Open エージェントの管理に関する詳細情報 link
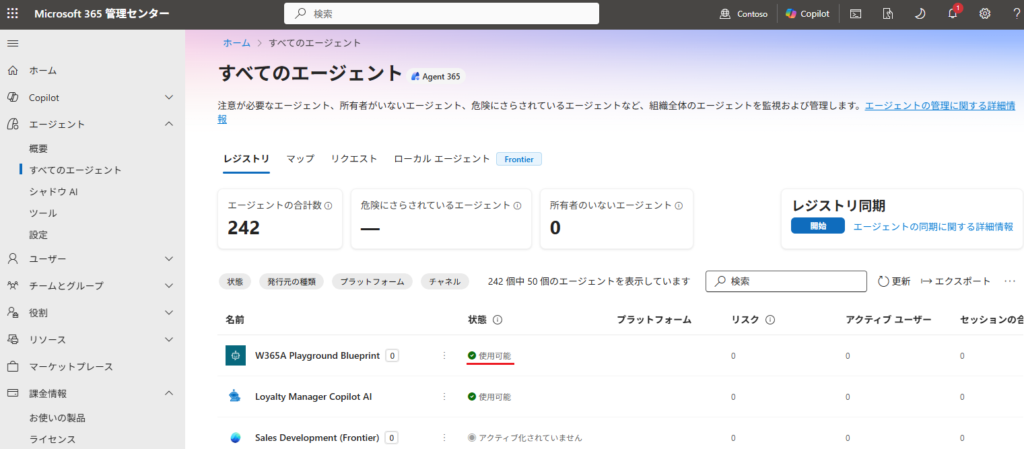The width and height of the screenshot is (1024, 449). pos(940,106)
